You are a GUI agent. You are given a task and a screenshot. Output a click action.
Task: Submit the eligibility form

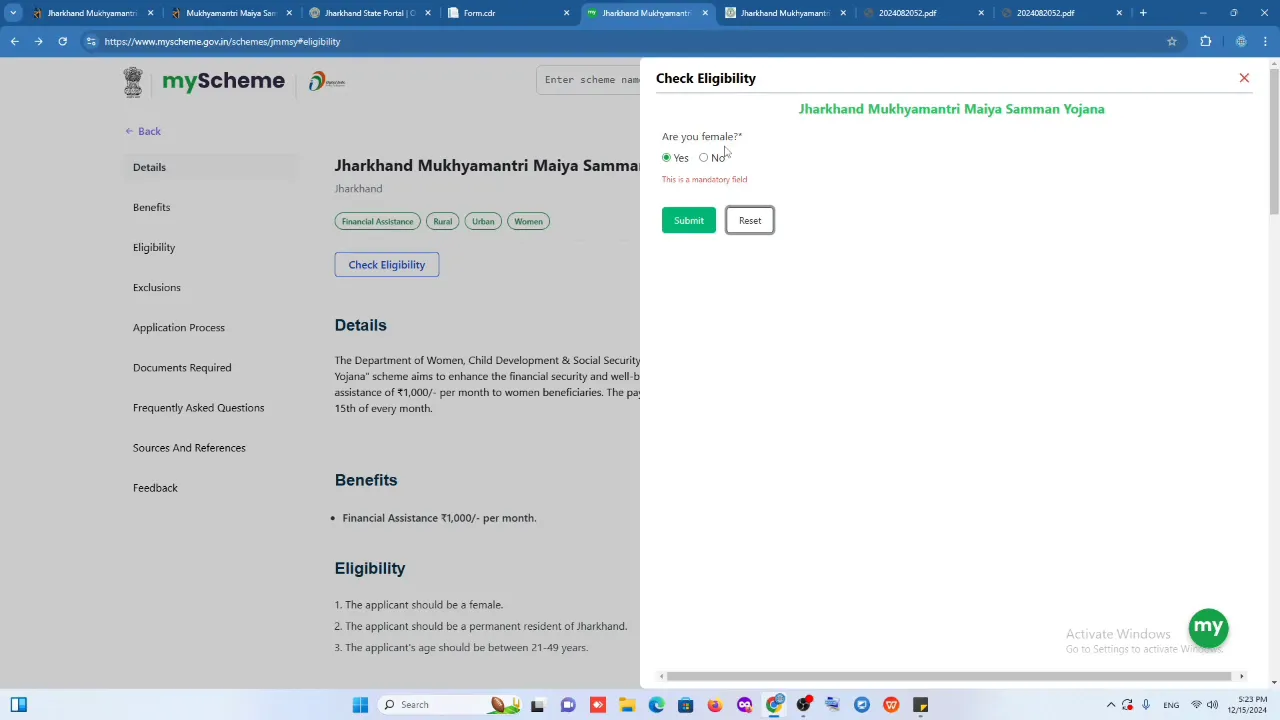689,221
